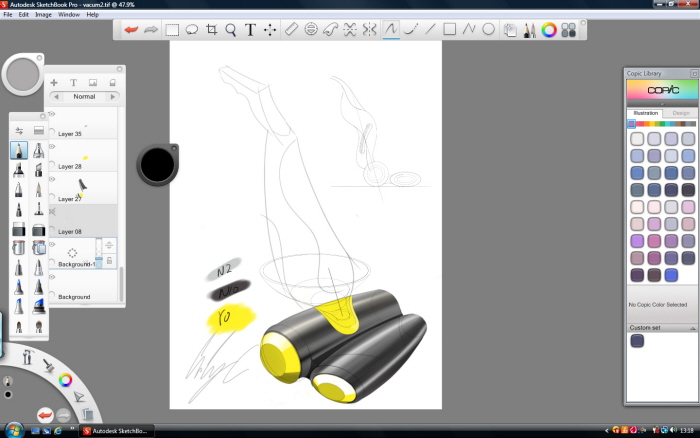Screen dimensions: 700x438
Task: Select the Steady Stroke tool
Action: pyautogui.click(x=411, y=29)
